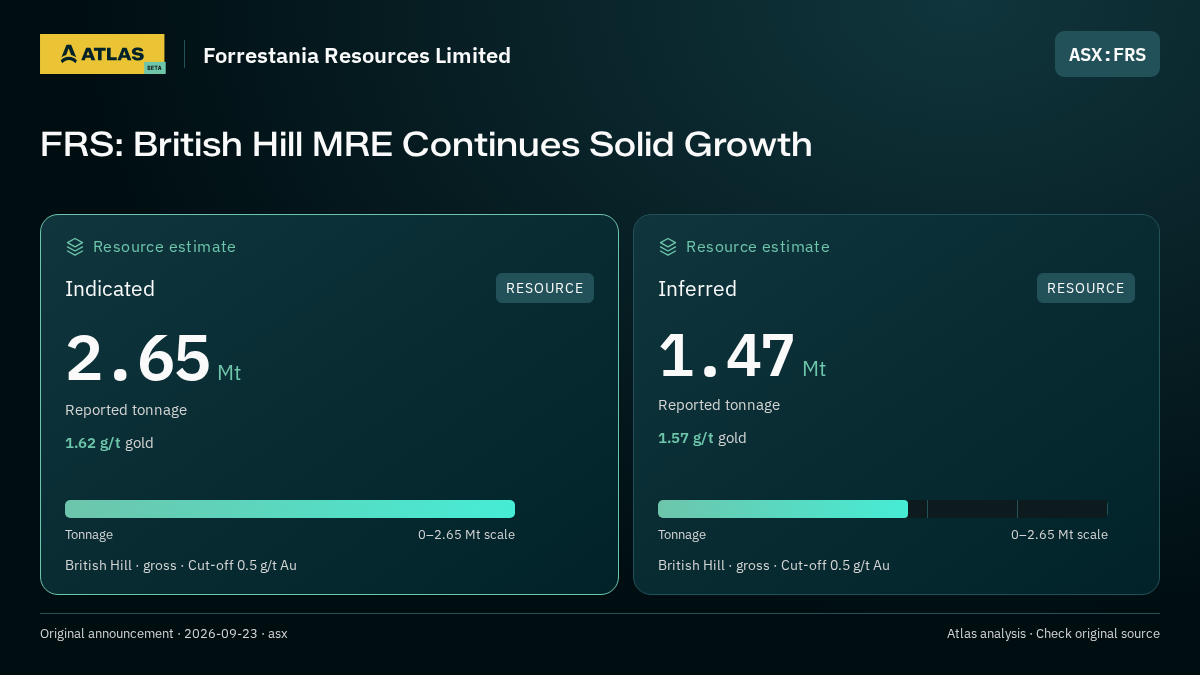This screenshot has height=675, width=1200.
Task: Click Original announcement date footer text
Action: pyautogui.click(x=164, y=634)
